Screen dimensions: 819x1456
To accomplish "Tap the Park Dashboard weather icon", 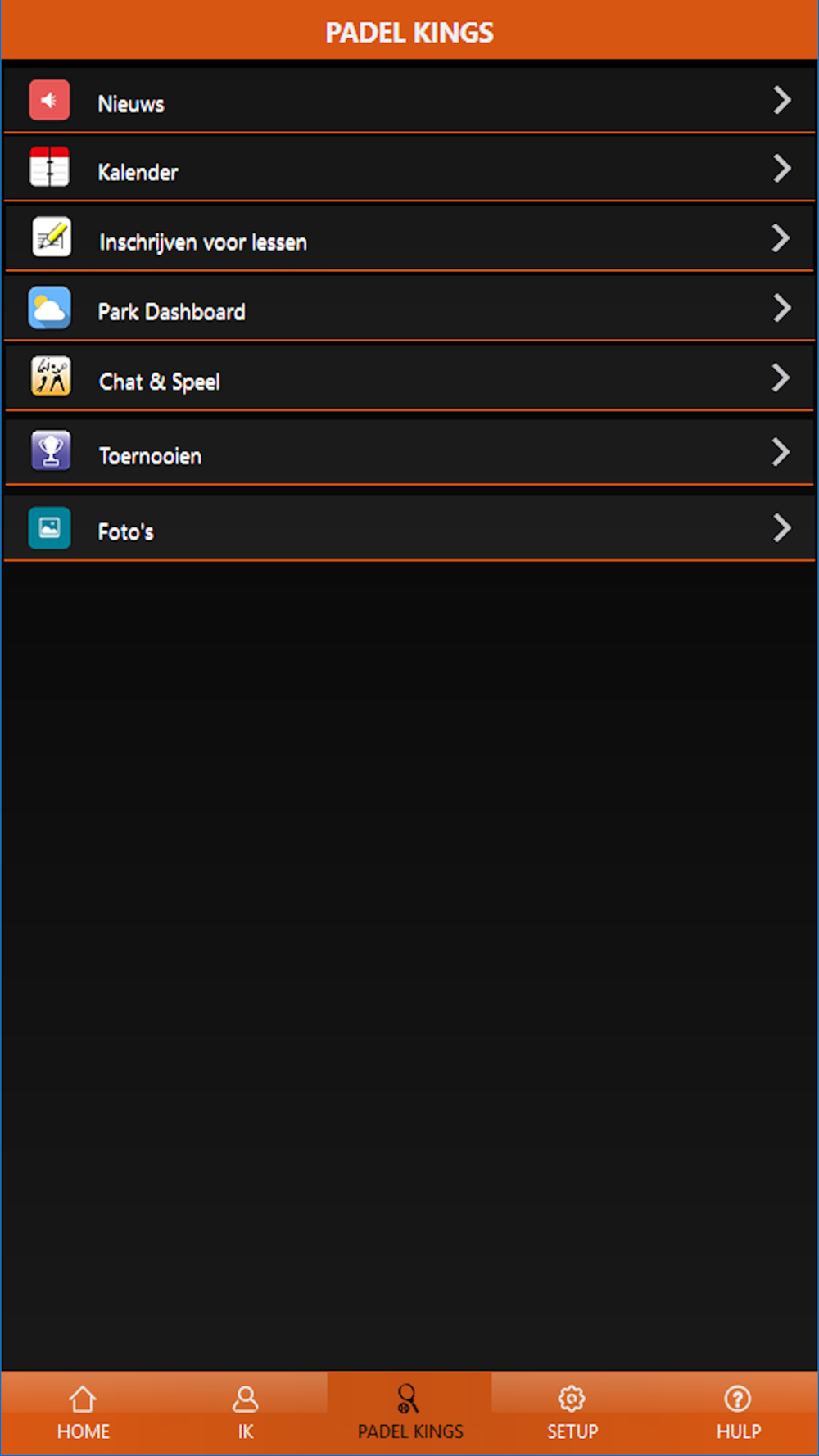I will click(49, 308).
